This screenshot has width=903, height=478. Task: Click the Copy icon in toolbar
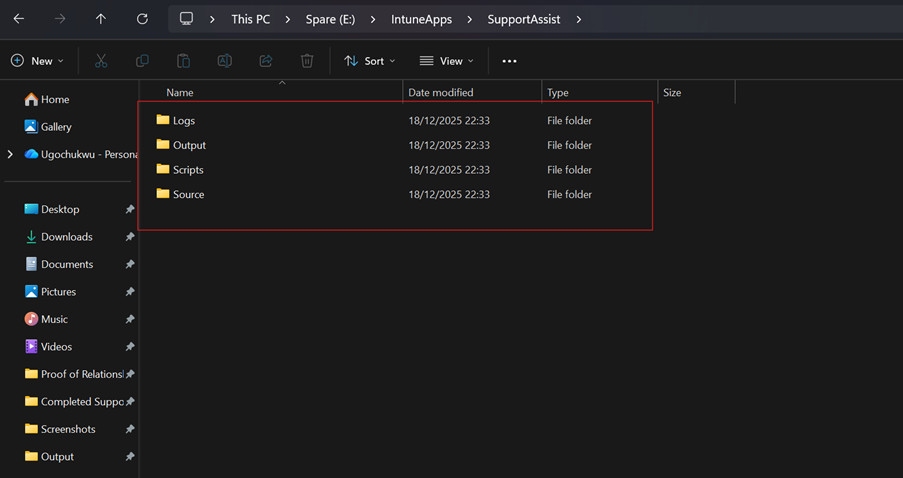pyautogui.click(x=142, y=60)
